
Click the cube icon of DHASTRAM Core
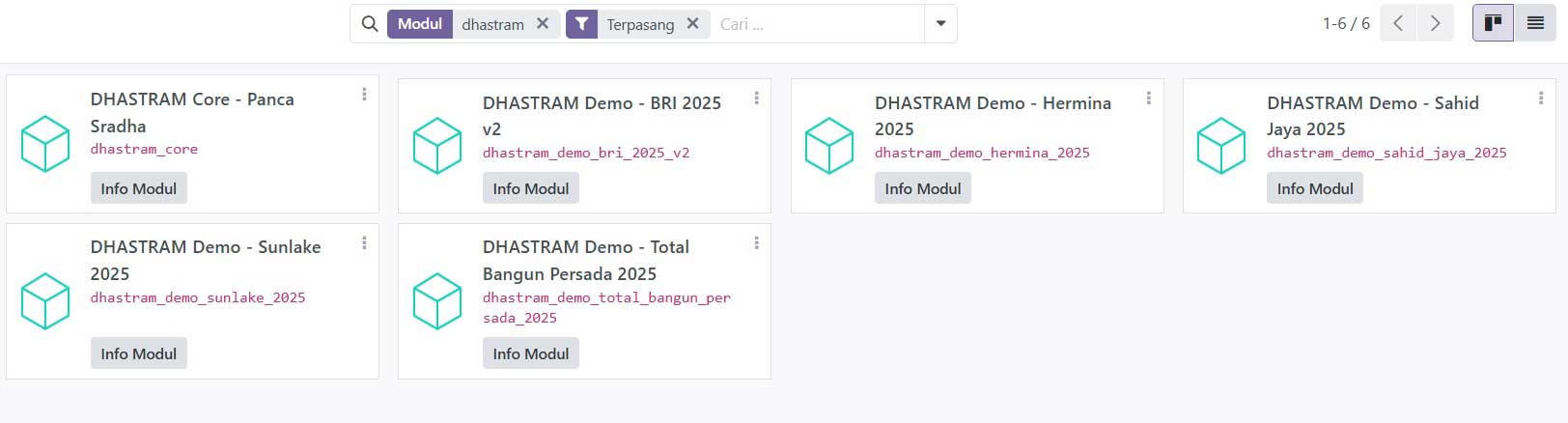(x=45, y=144)
